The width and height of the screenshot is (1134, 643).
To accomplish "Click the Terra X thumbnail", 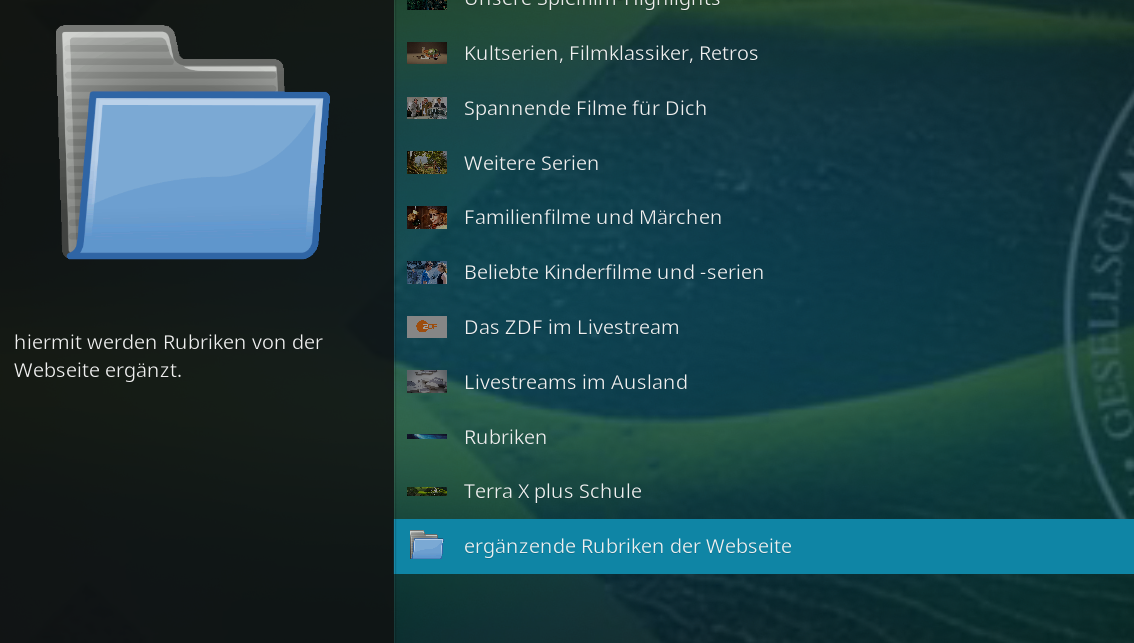I will (427, 491).
